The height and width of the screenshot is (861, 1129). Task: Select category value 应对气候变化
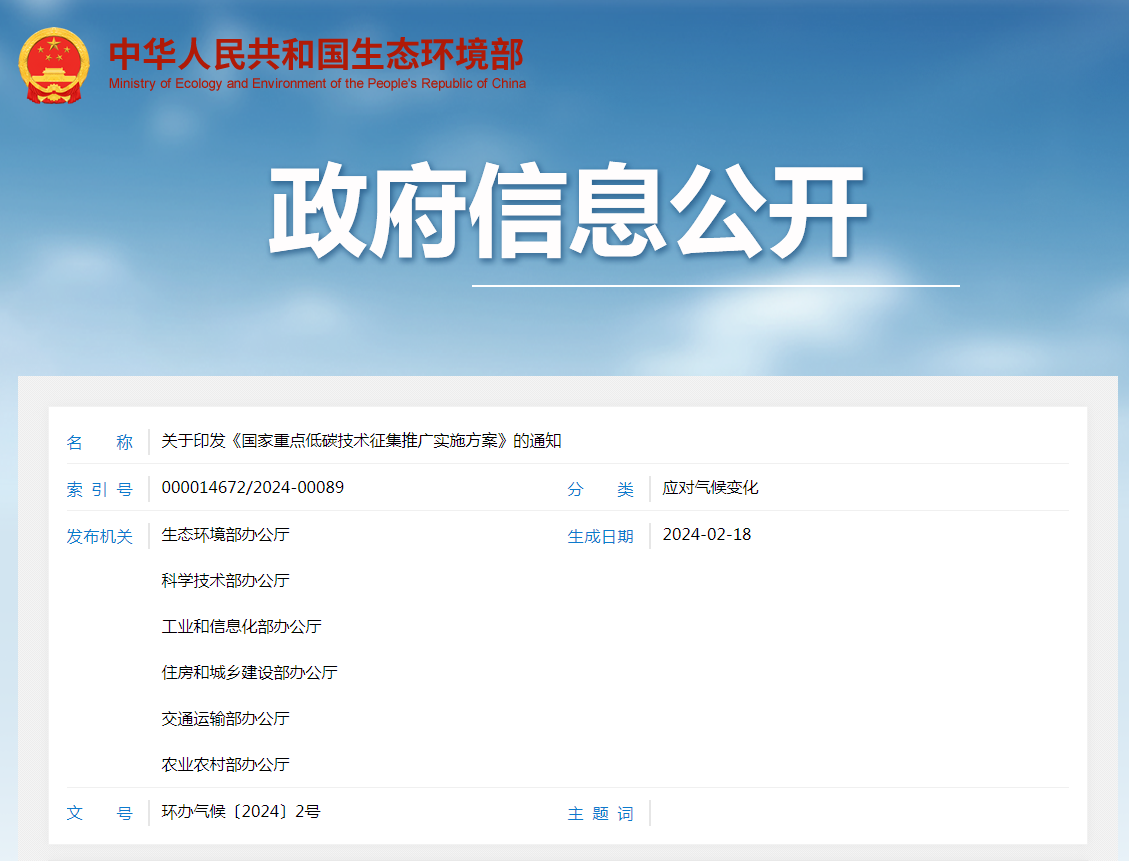[x=711, y=487]
